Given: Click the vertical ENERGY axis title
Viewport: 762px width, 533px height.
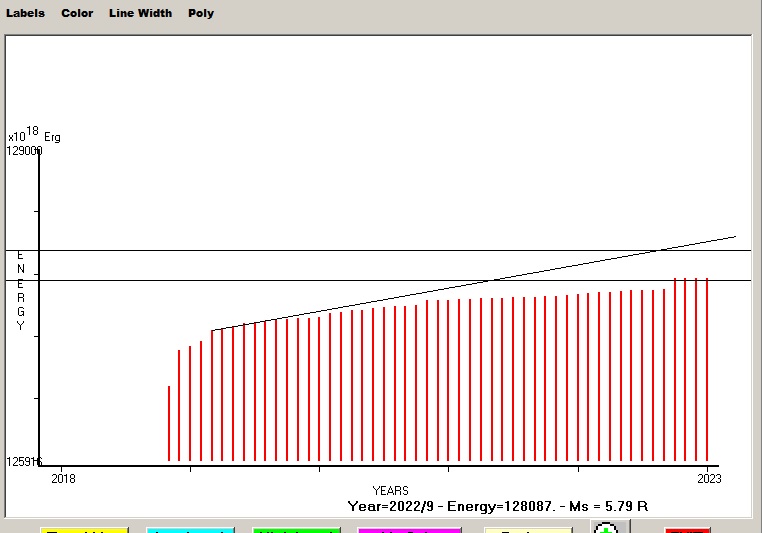Looking at the screenshot, I should [x=20, y=290].
